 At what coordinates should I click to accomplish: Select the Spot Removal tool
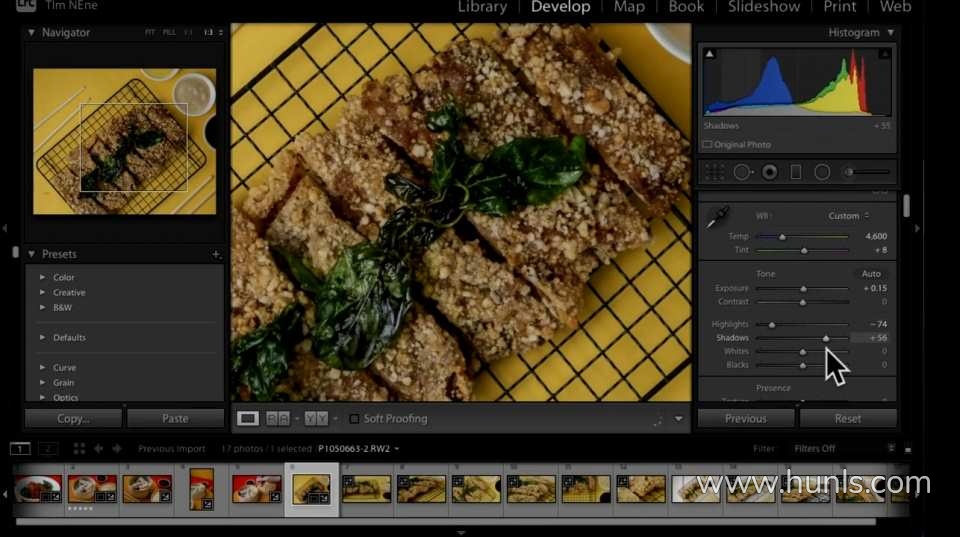(742, 172)
